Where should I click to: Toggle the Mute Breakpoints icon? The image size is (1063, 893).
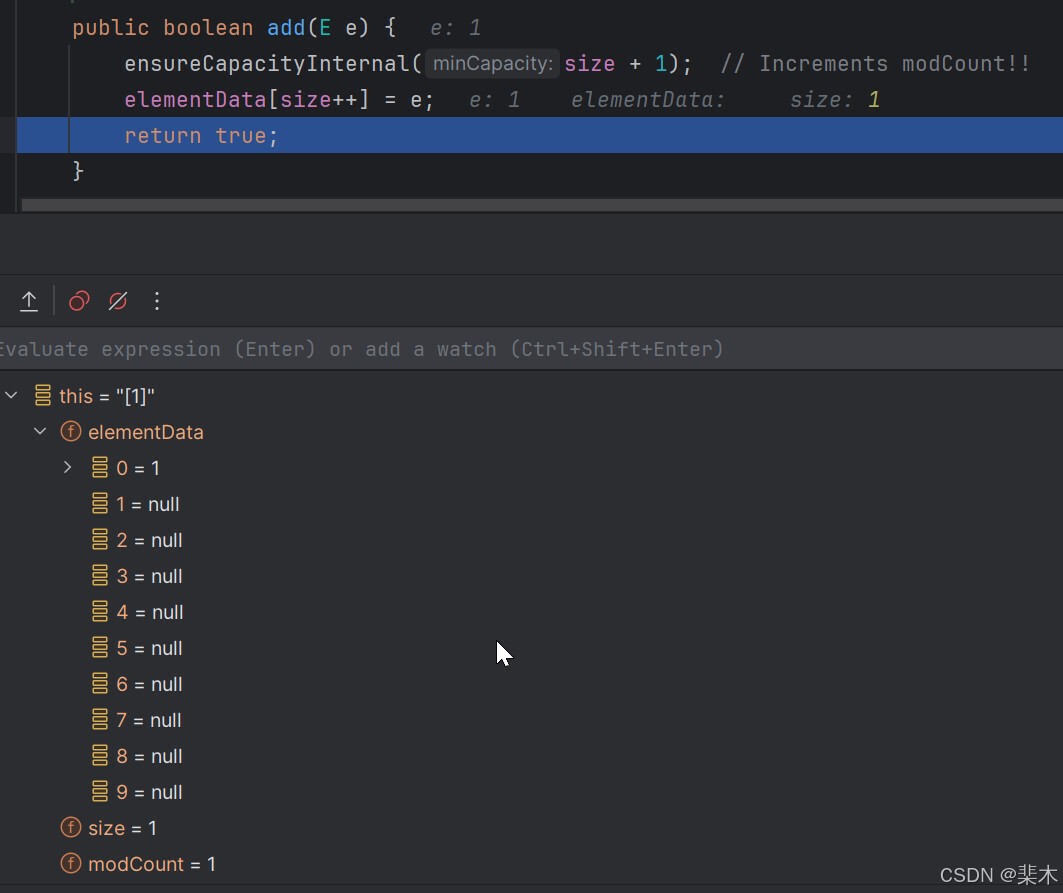(118, 301)
